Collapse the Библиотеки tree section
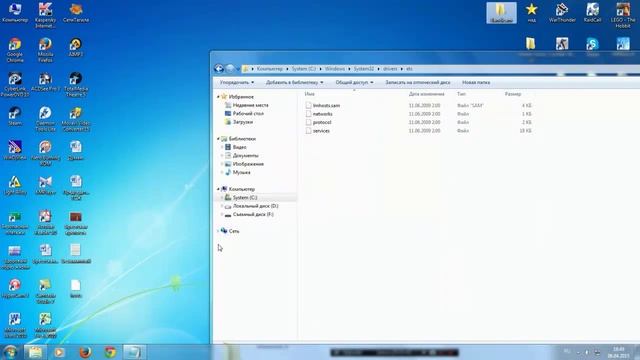640x360 pixels. pos(218,139)
